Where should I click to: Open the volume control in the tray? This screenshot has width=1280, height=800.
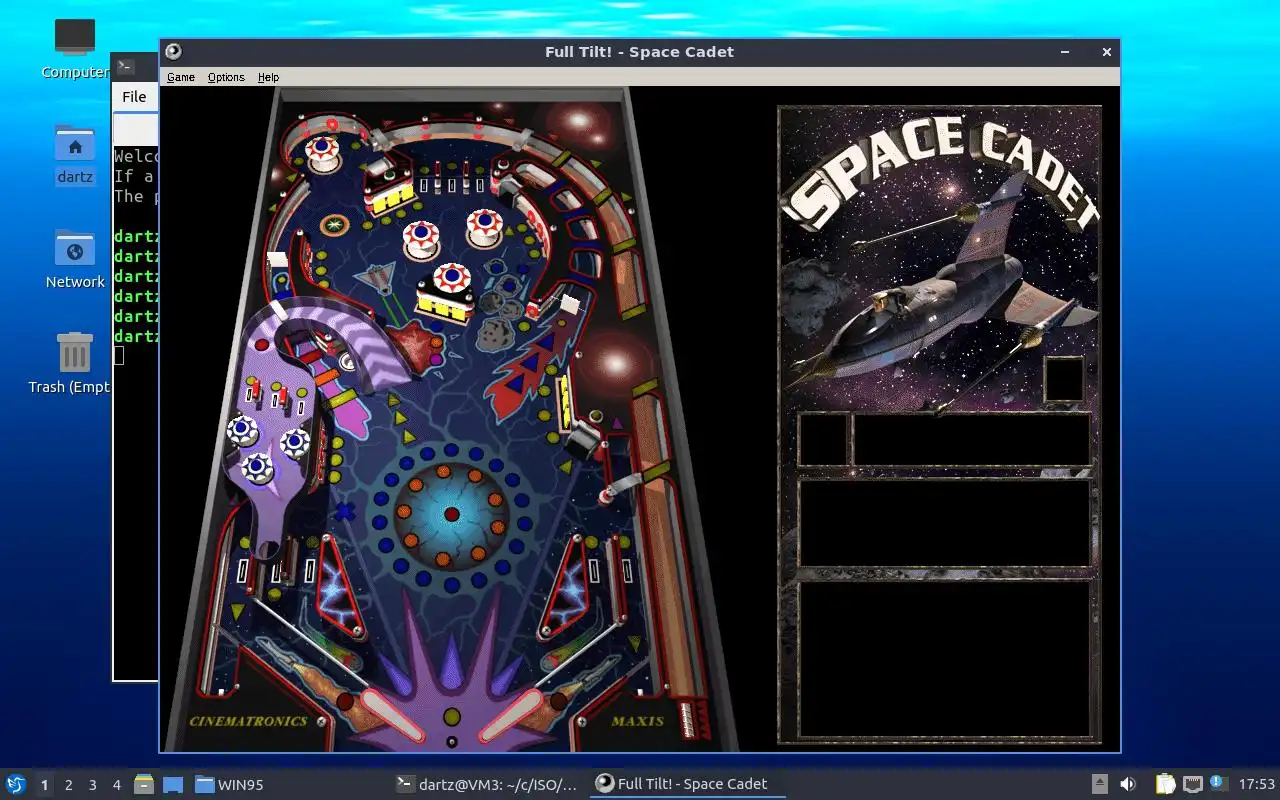pyautogui.click(x=1127, y=784)
